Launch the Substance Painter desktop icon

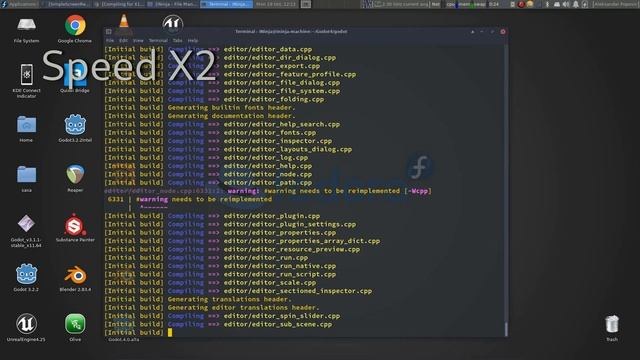75,225
